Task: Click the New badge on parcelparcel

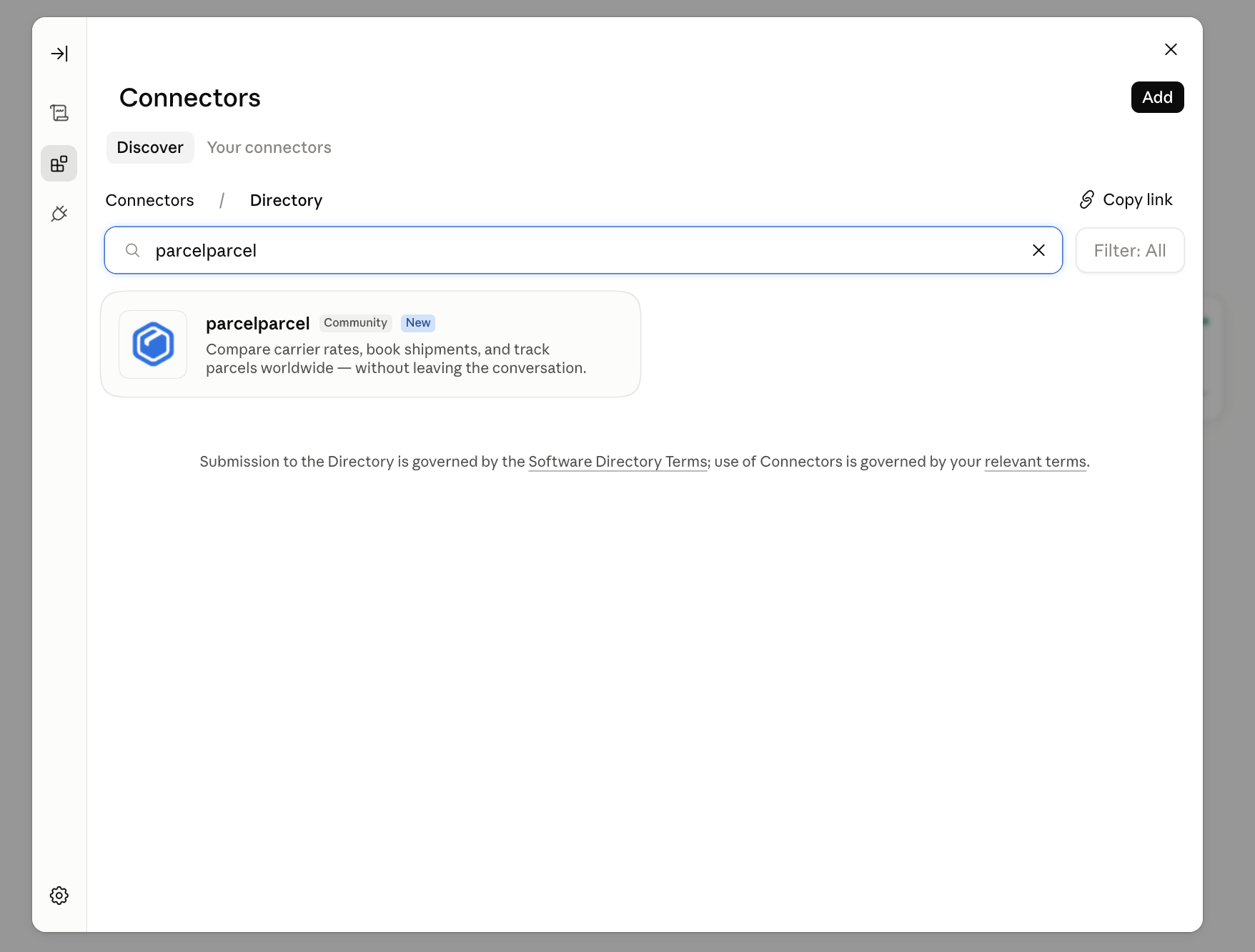Action: [x=418, y=323]
